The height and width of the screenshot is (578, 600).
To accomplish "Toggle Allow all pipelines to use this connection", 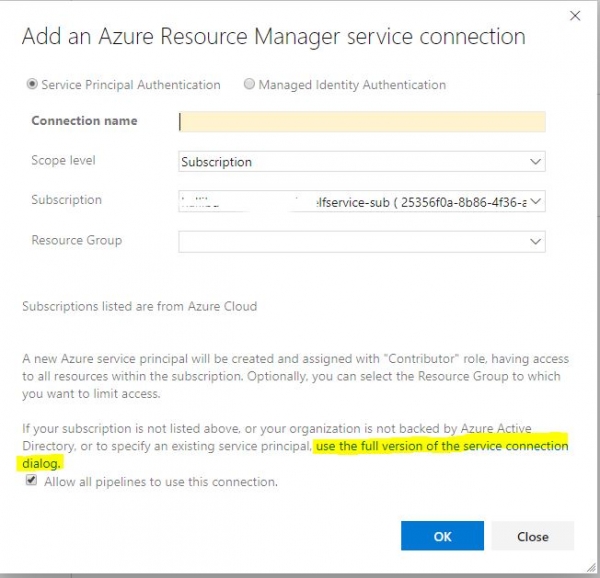I will 32,481.
